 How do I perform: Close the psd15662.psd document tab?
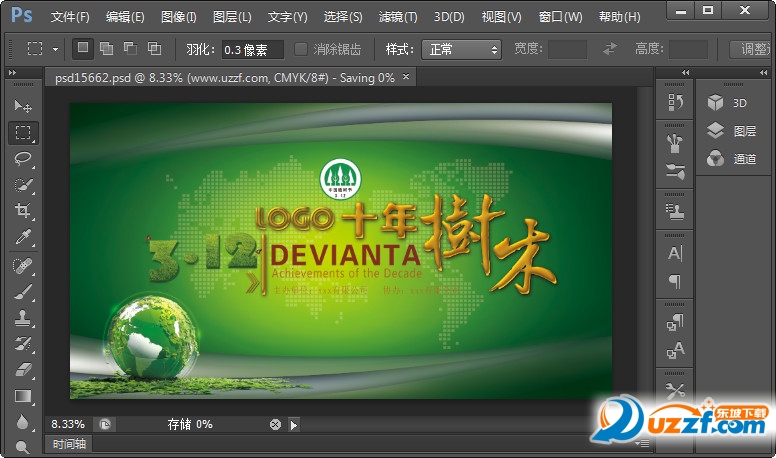point(406,77)
